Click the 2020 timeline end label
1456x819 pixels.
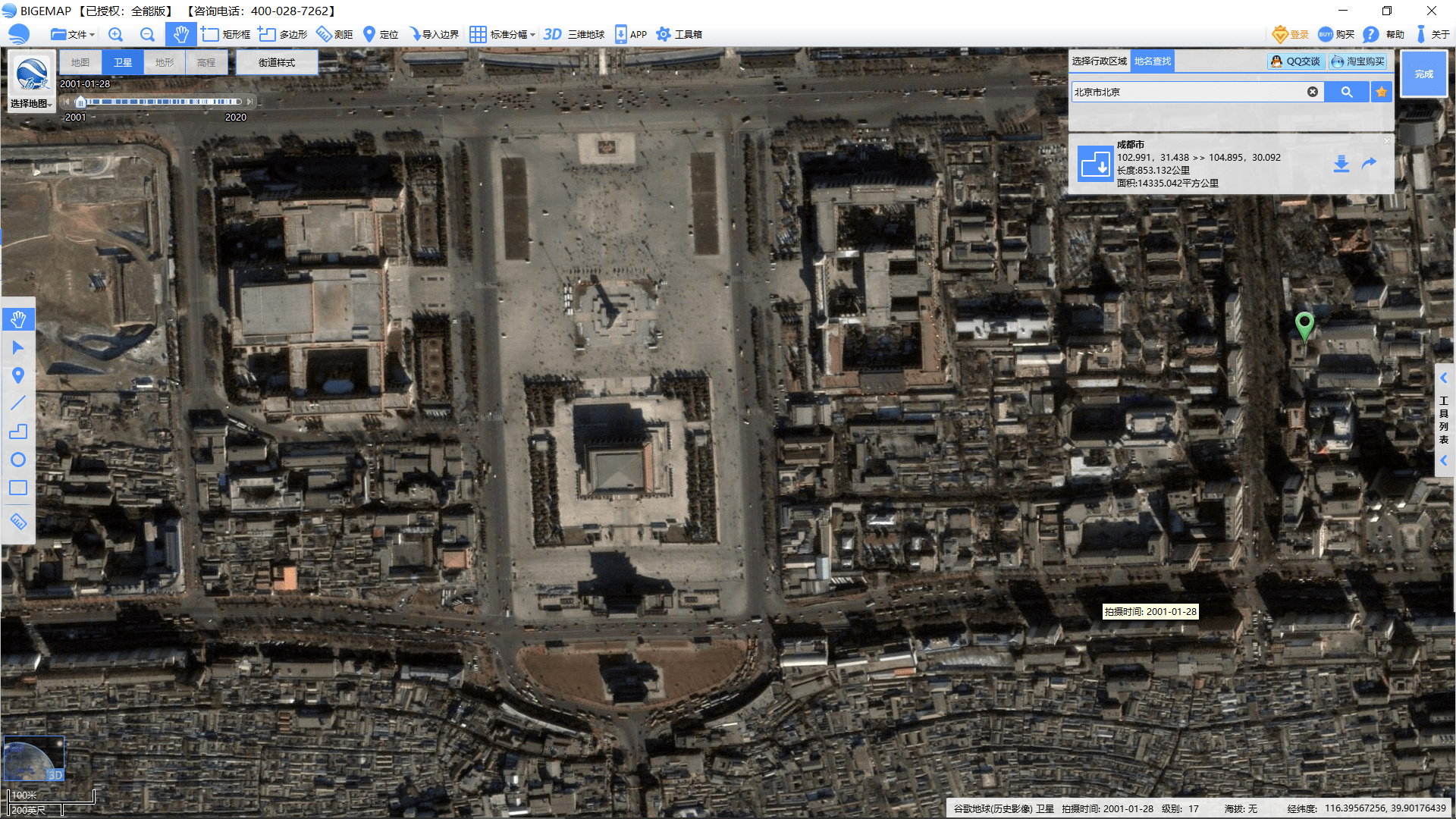pyautogui.click(x=236, y=118)
